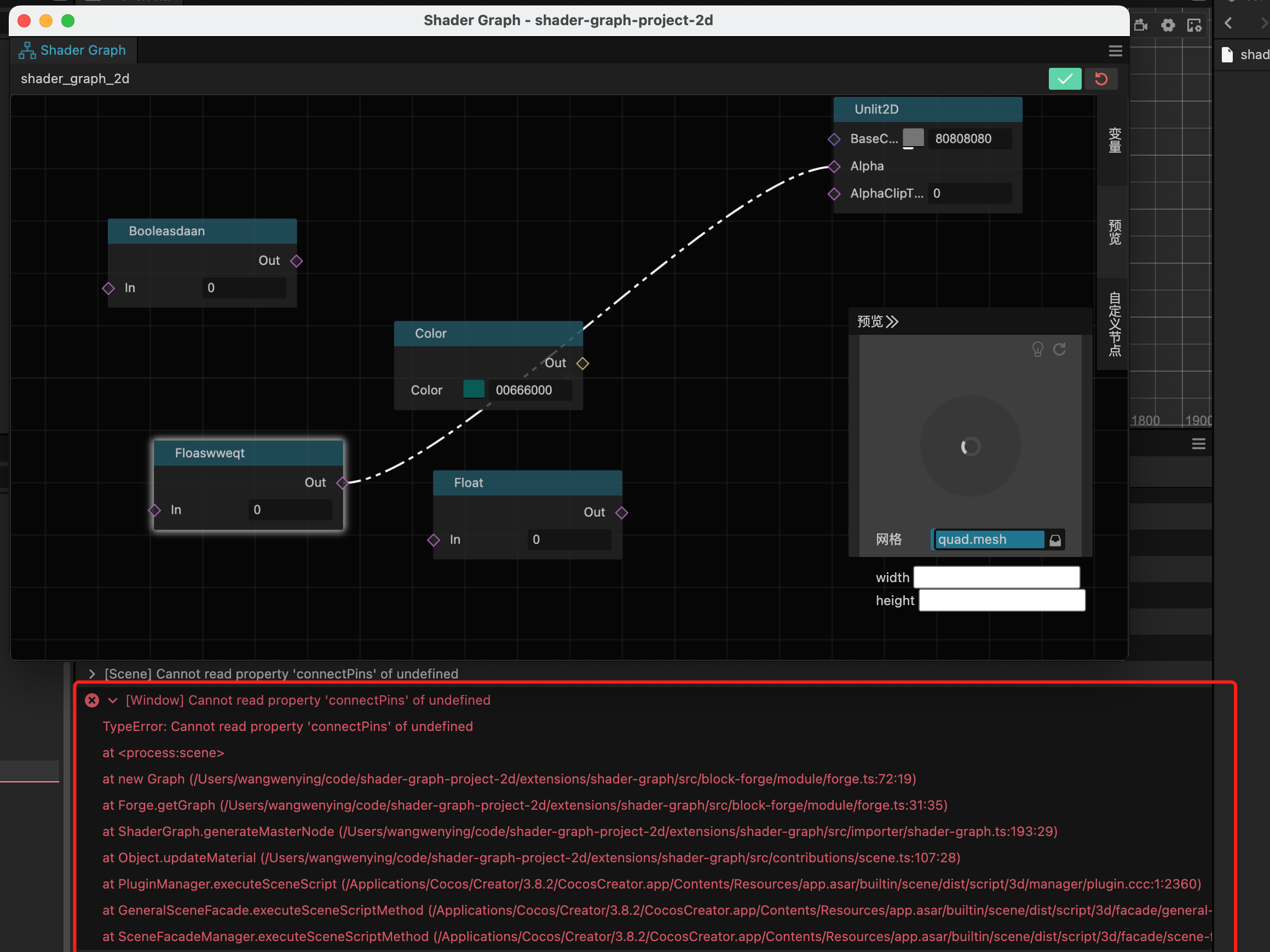Collapse the 预览 preview panel chevrons

point(892,321)
